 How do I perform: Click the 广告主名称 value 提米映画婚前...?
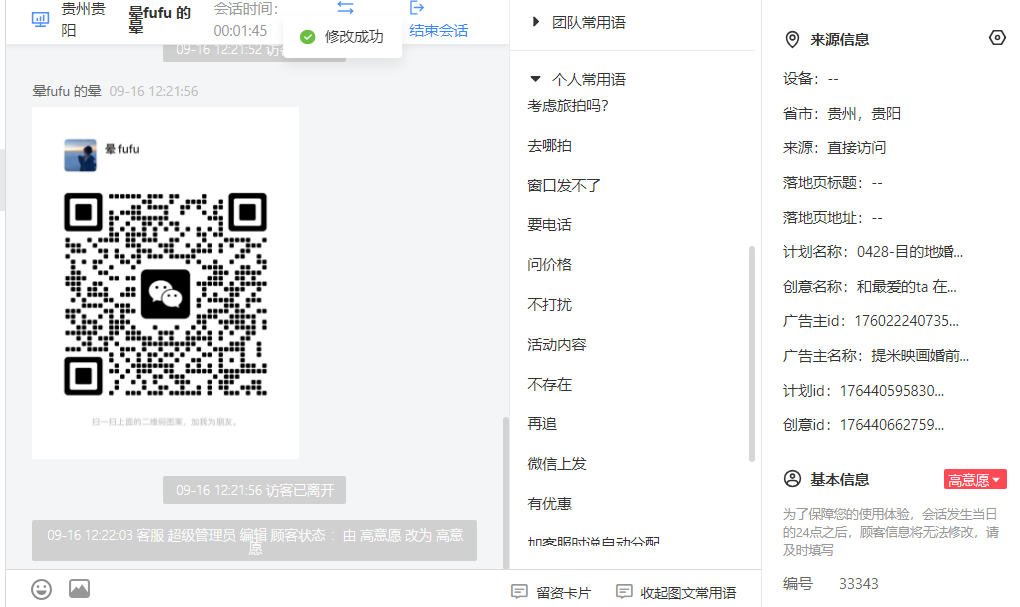[919, 356]
